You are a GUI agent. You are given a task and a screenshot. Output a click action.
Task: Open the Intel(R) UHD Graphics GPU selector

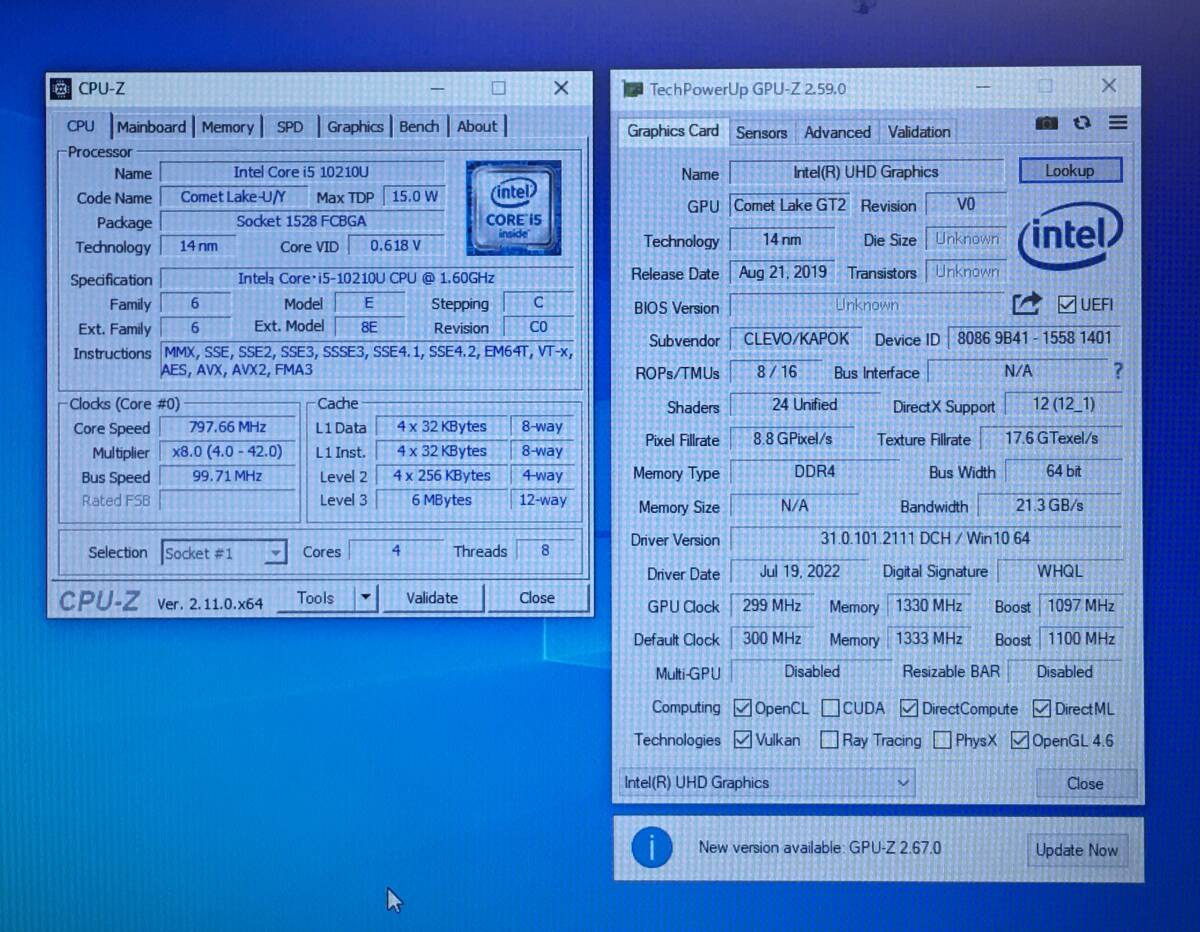[767, 783]
